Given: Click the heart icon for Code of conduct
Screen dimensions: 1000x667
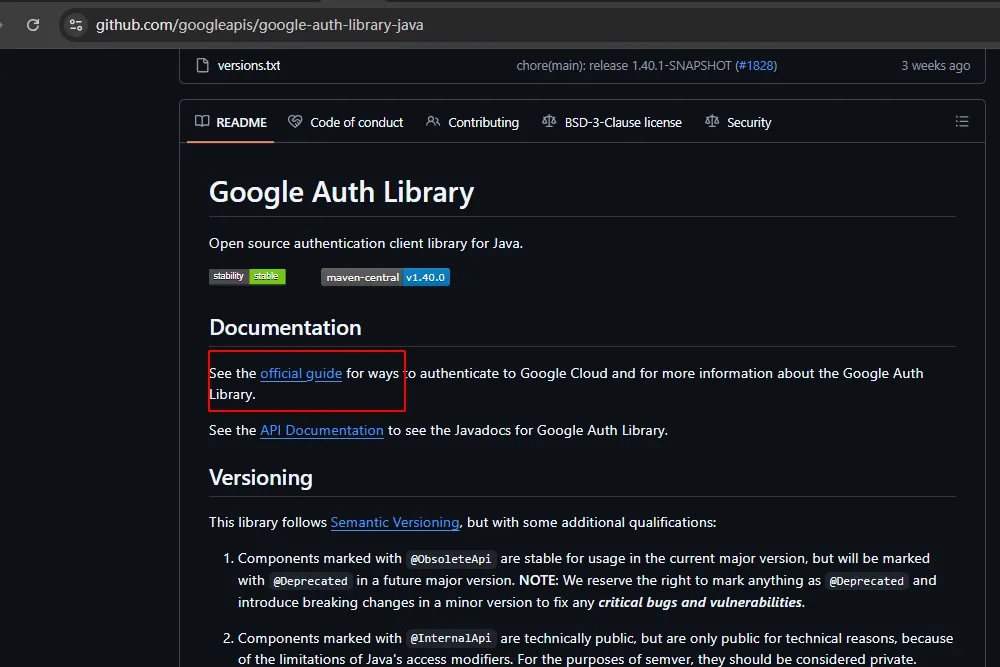Looking at the screenshot, I should (x=295, y=122).
